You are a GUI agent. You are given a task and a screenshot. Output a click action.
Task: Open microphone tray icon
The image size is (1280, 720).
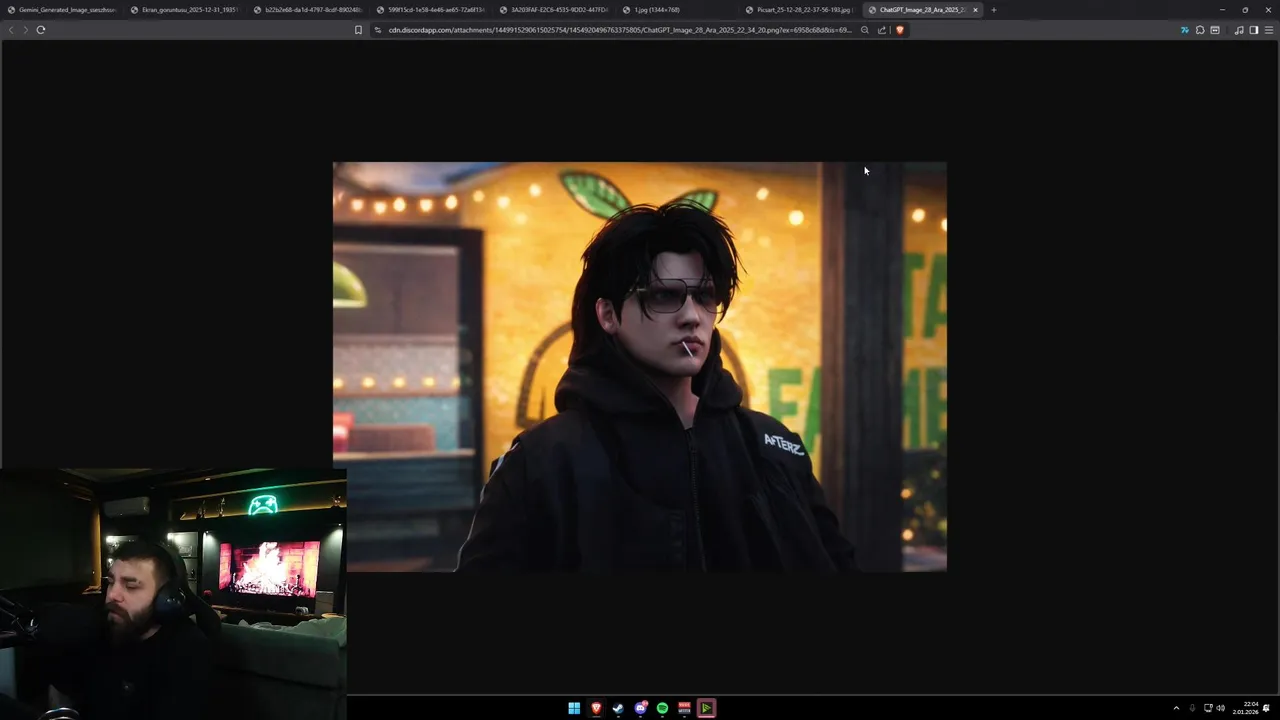click(1192, 708)
